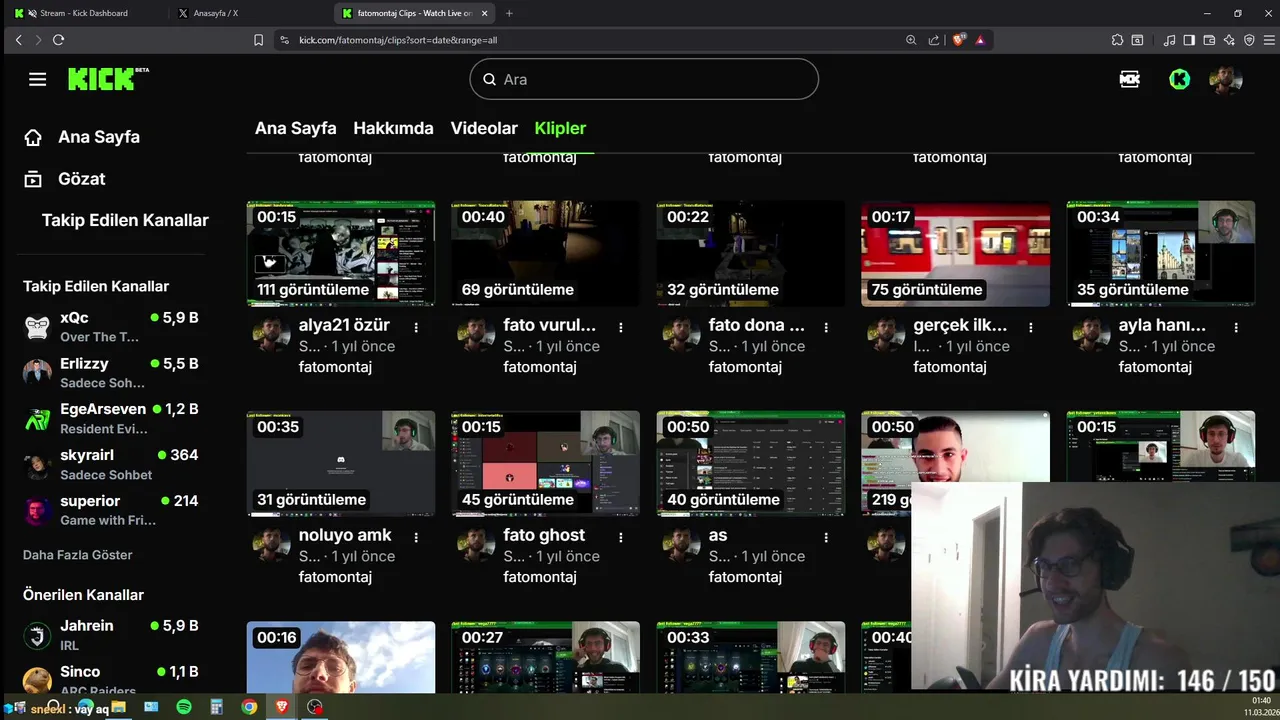Image resolution: width=1280 pixels, height=720 pixels.
Task: Open the Brave Wallet icon
Action: click(1209, 40)
